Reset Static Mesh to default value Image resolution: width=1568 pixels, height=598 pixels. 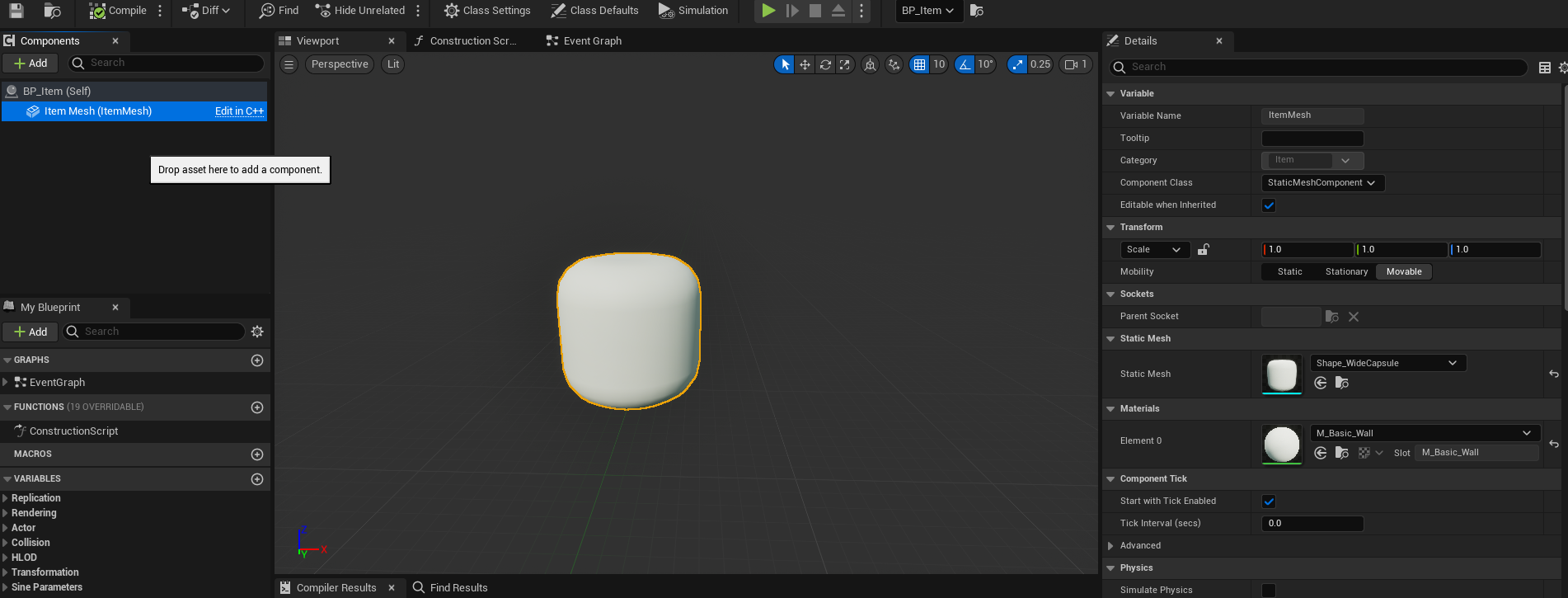[x=1553, y=374]
